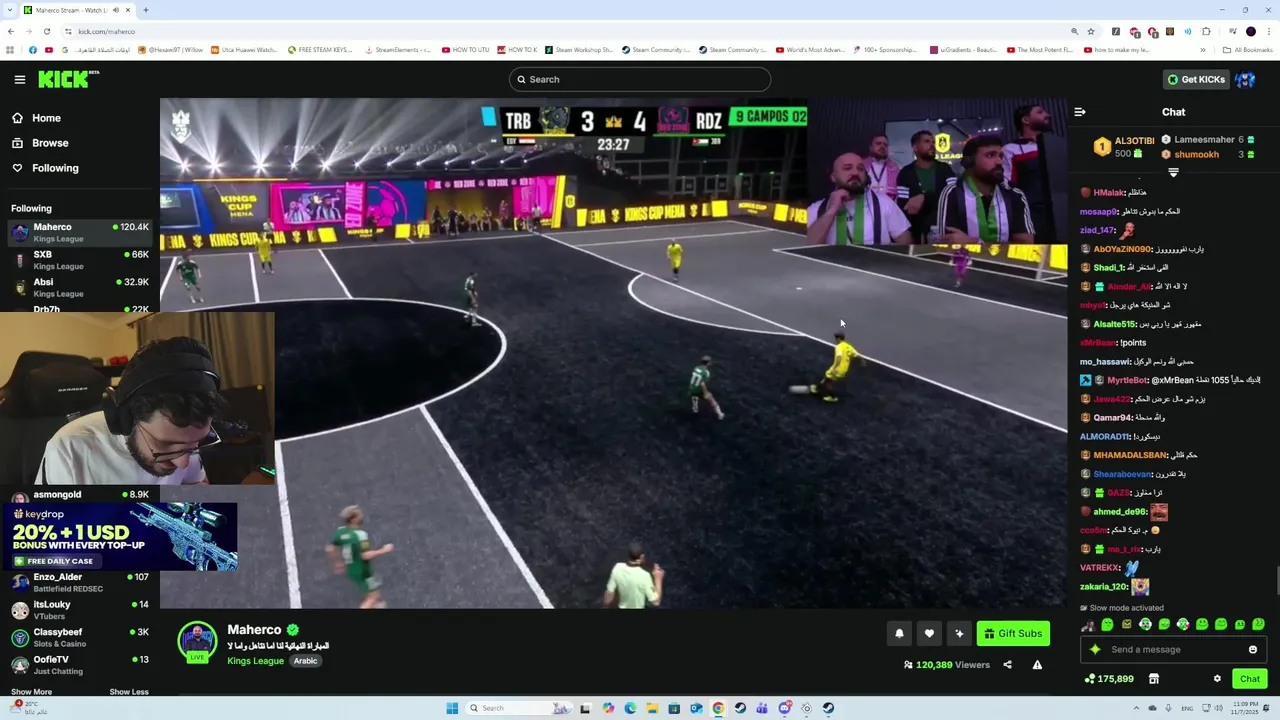Click Get KICKs button
This screenshot has height=720, width=1280.
point(1195,79)
